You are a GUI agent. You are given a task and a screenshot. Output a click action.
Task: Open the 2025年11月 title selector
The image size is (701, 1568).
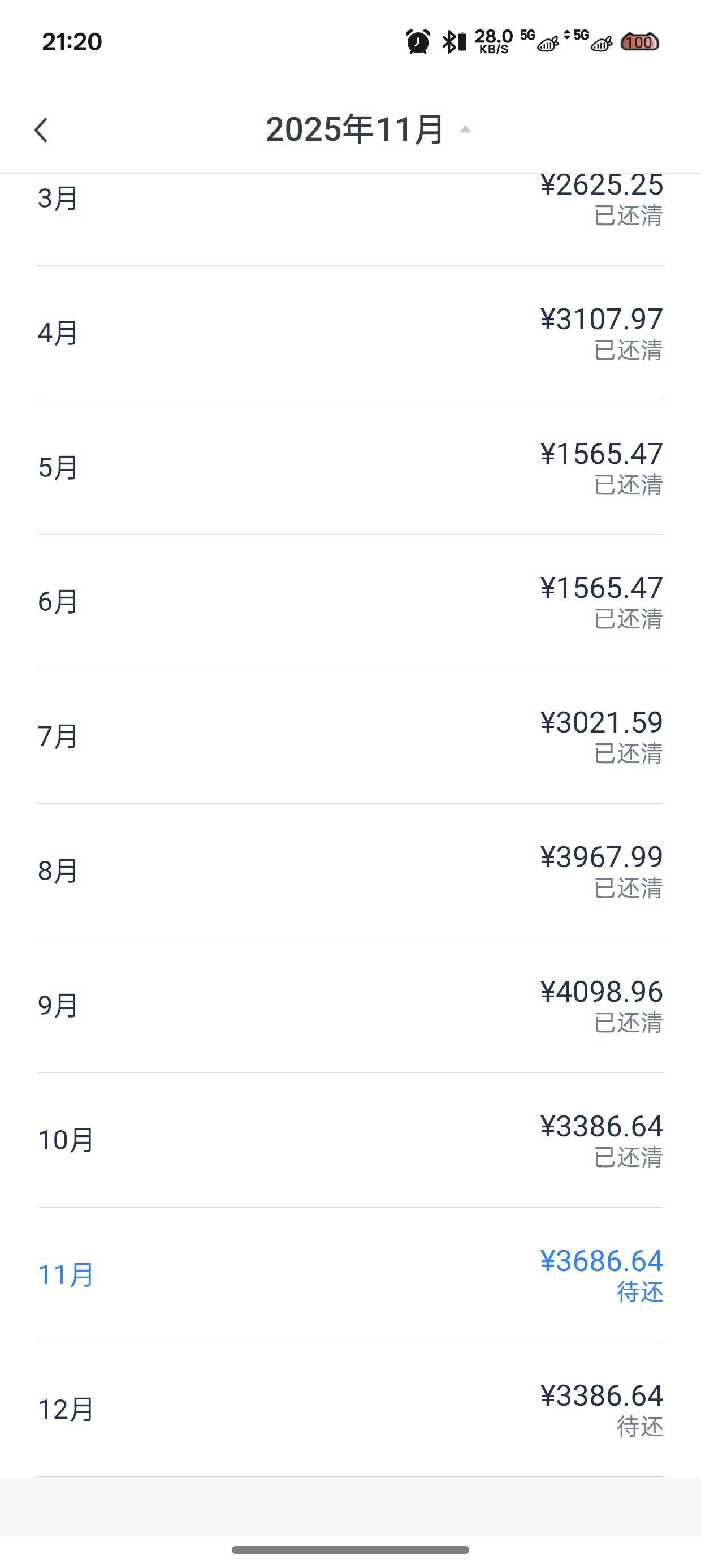click(x=355, y=130)
